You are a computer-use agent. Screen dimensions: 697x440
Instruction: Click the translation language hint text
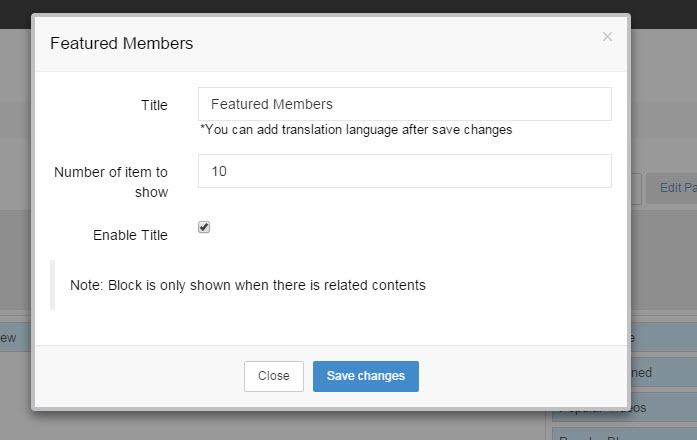[x=356, y=129]
